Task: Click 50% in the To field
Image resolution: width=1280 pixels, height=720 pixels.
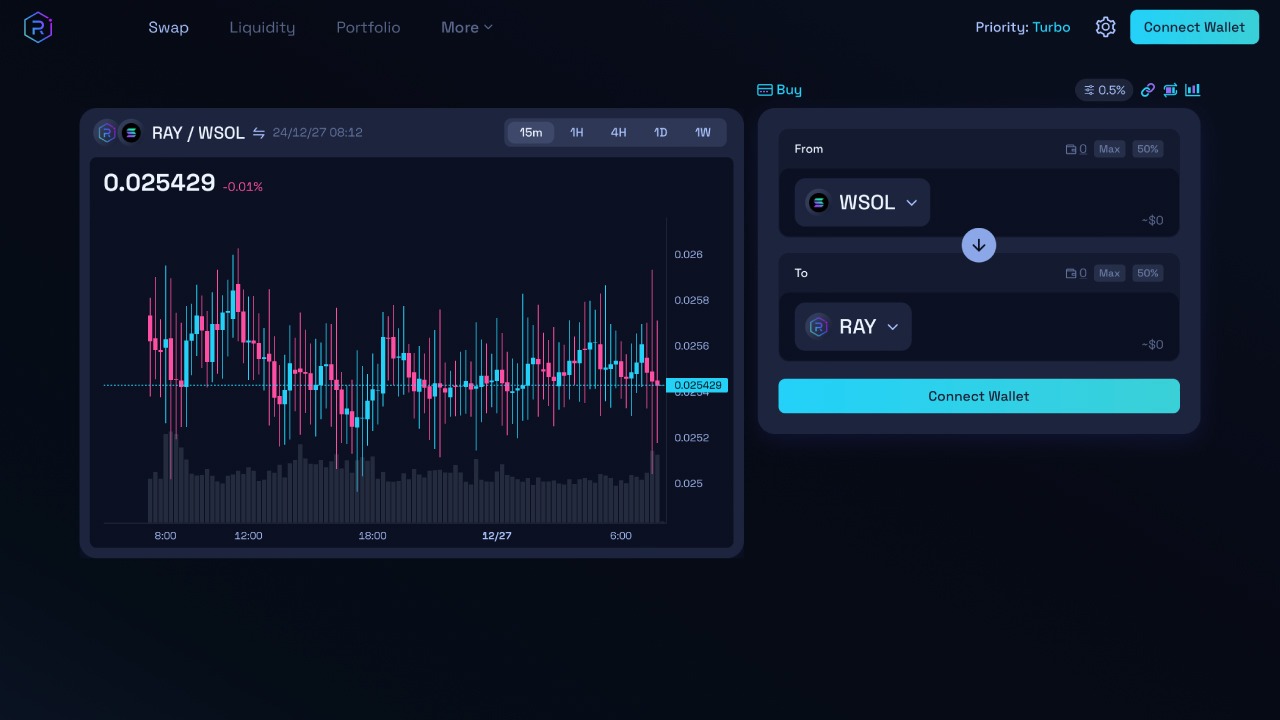Action: pyautogui.click(x=1148, y=273)
